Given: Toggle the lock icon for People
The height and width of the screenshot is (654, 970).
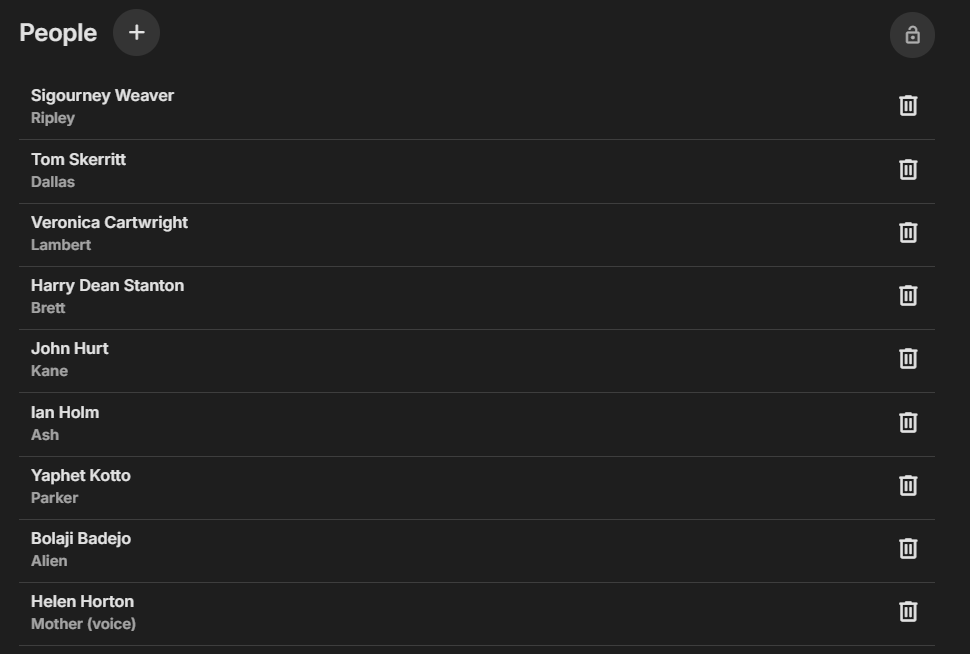Looking at the screenshot, I should tap(912, 35).
